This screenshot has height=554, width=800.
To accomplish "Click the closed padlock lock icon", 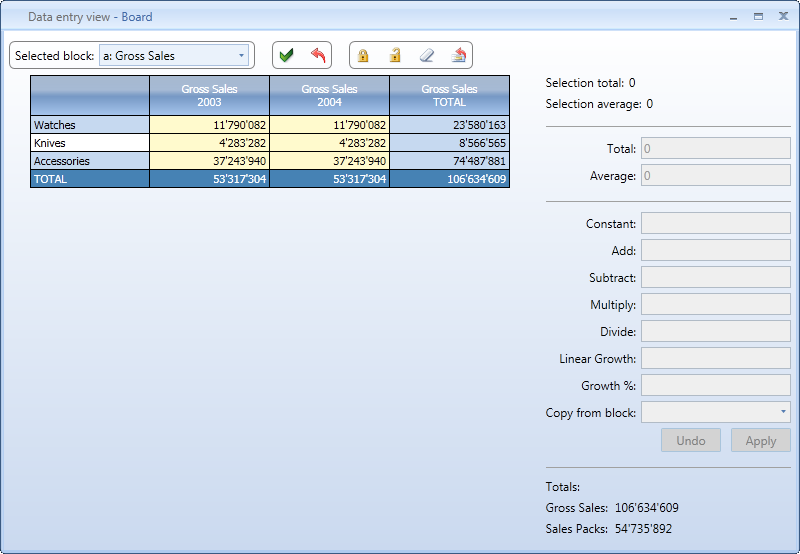I will coord(363,56).
